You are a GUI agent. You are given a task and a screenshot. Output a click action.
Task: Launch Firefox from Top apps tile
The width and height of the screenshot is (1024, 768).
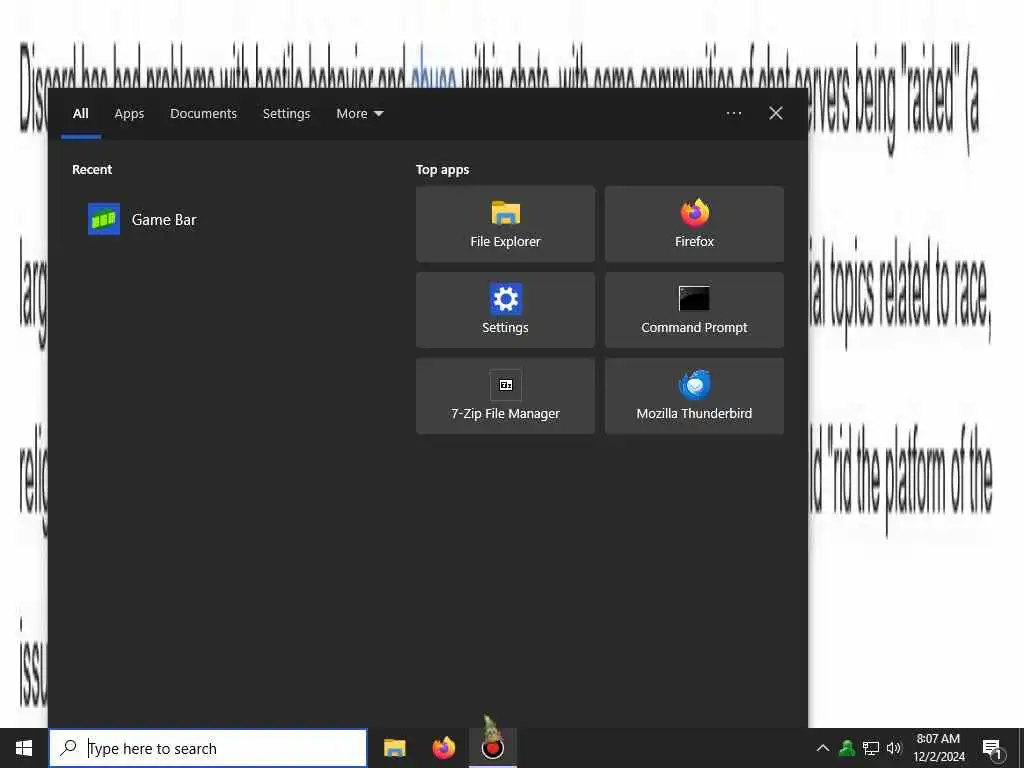694,224
